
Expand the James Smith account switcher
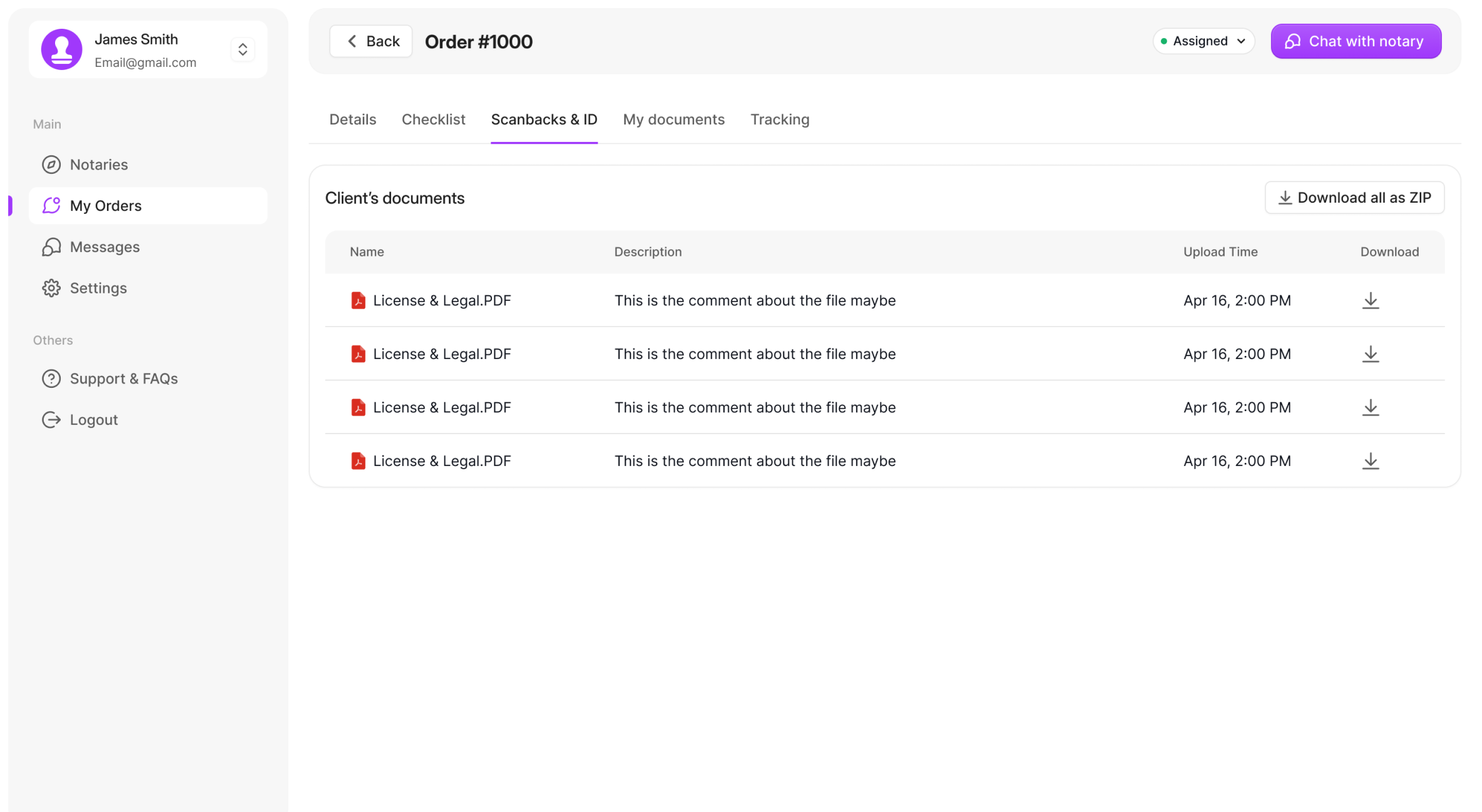coord(243,49)
